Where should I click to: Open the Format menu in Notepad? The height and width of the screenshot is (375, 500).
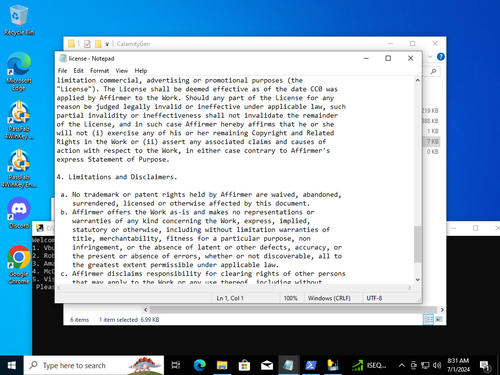[99, 71]
